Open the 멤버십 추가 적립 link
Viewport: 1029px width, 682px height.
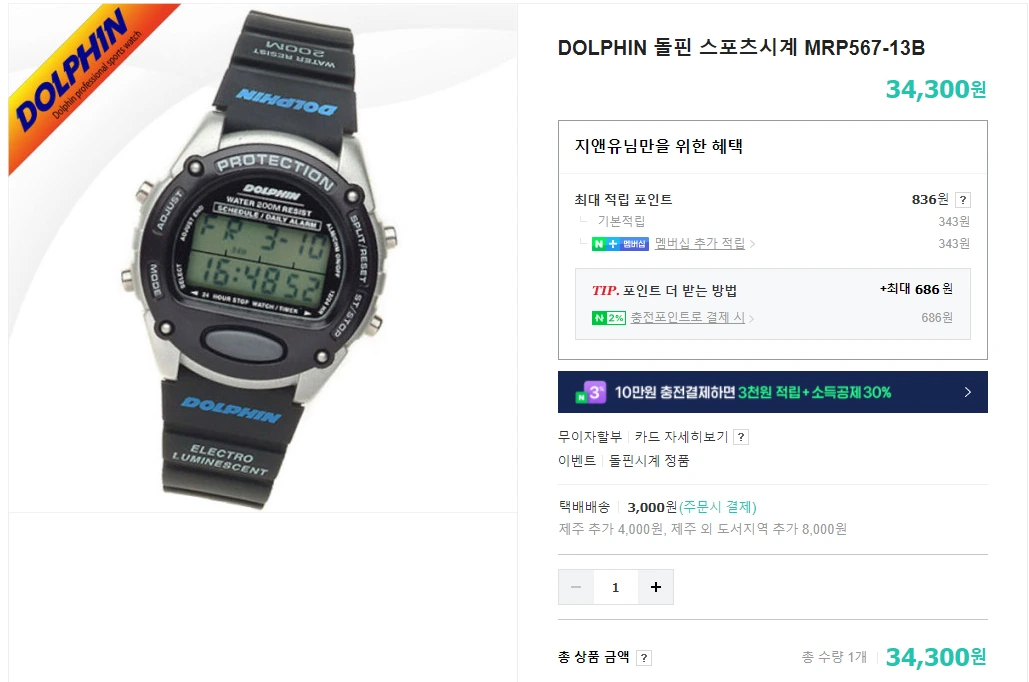pyautogui.click(x=700, y=244)
